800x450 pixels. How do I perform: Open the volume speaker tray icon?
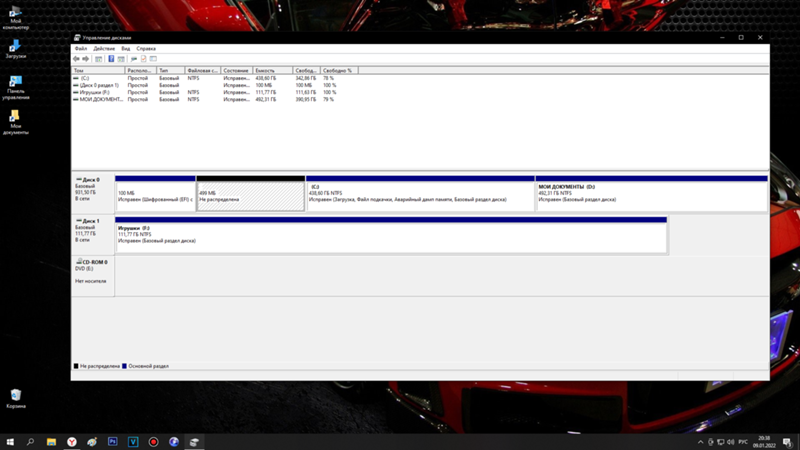731,442
